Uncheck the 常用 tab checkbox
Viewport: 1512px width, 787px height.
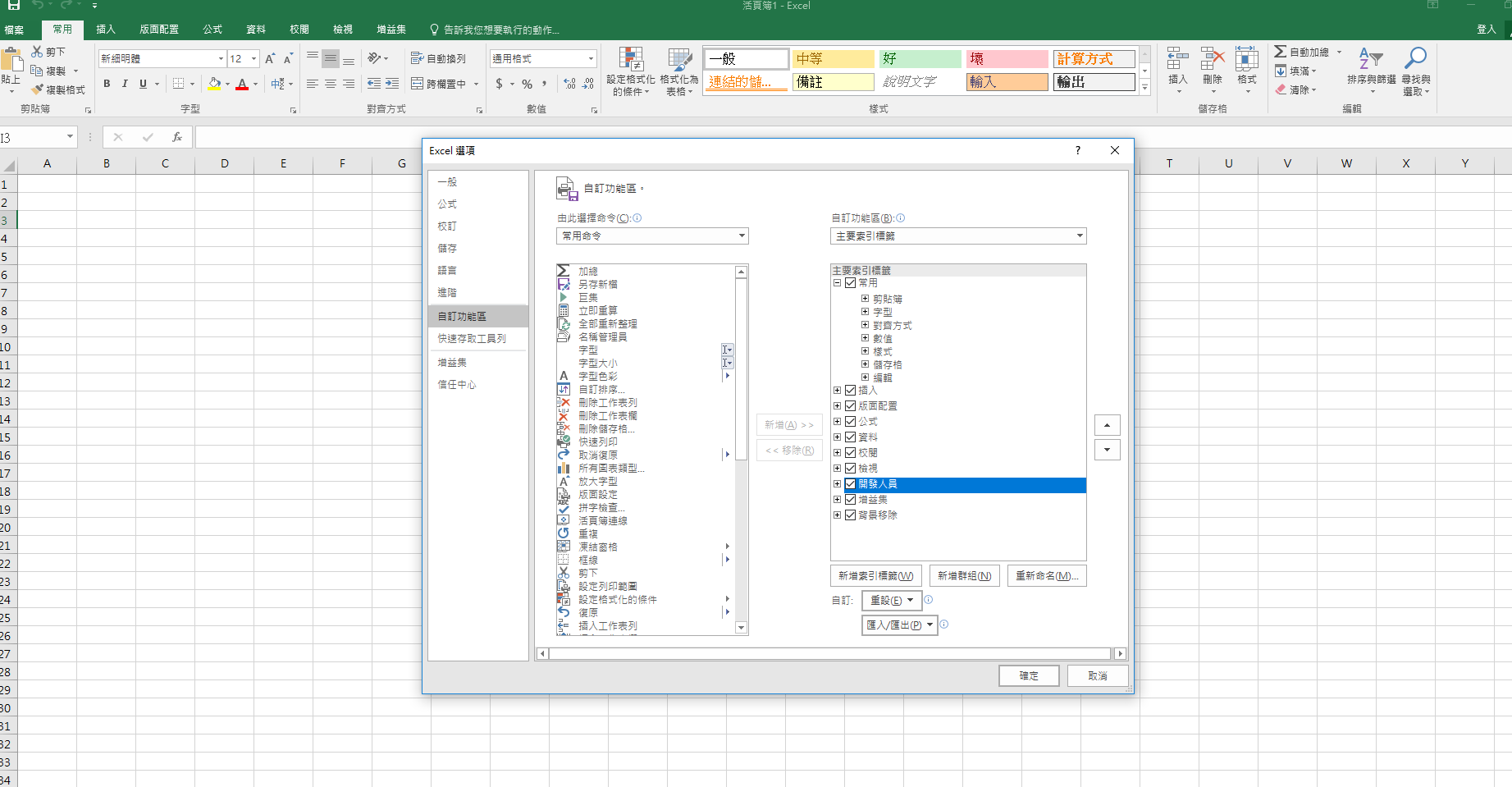point(851,283)
